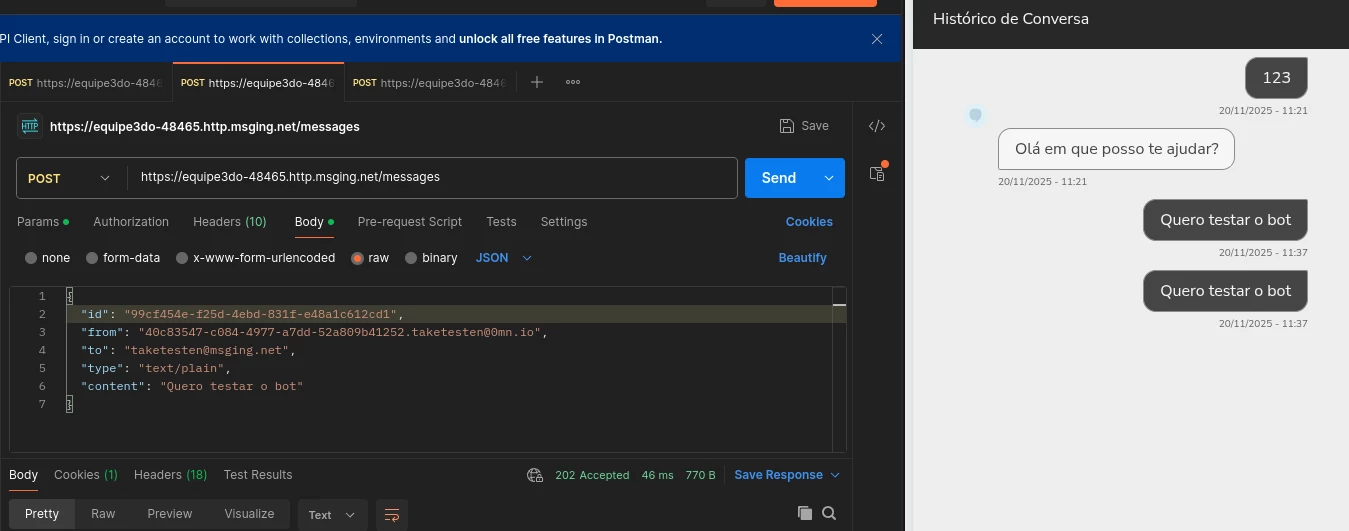Viewport: 1349px width, 531px height.
Task: Open the Test Results tab
Action: (258, 475)
